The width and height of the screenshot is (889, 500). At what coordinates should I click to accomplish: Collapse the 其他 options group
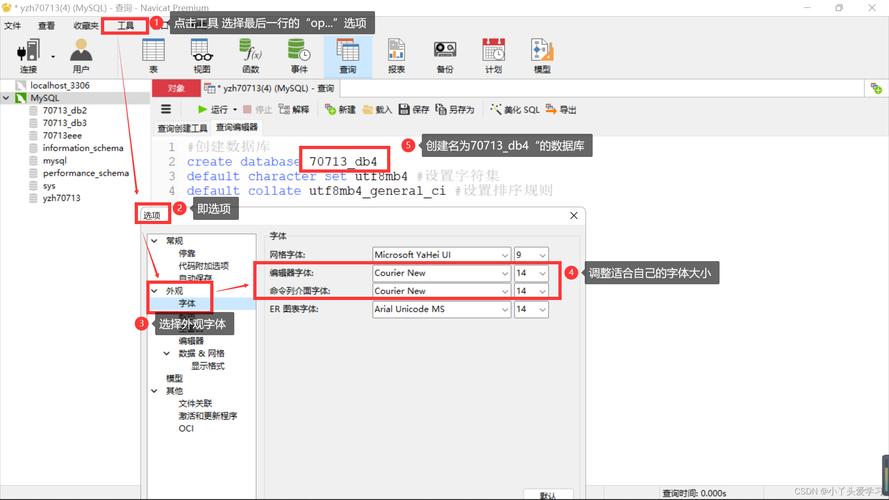click(x=154, y=391)
